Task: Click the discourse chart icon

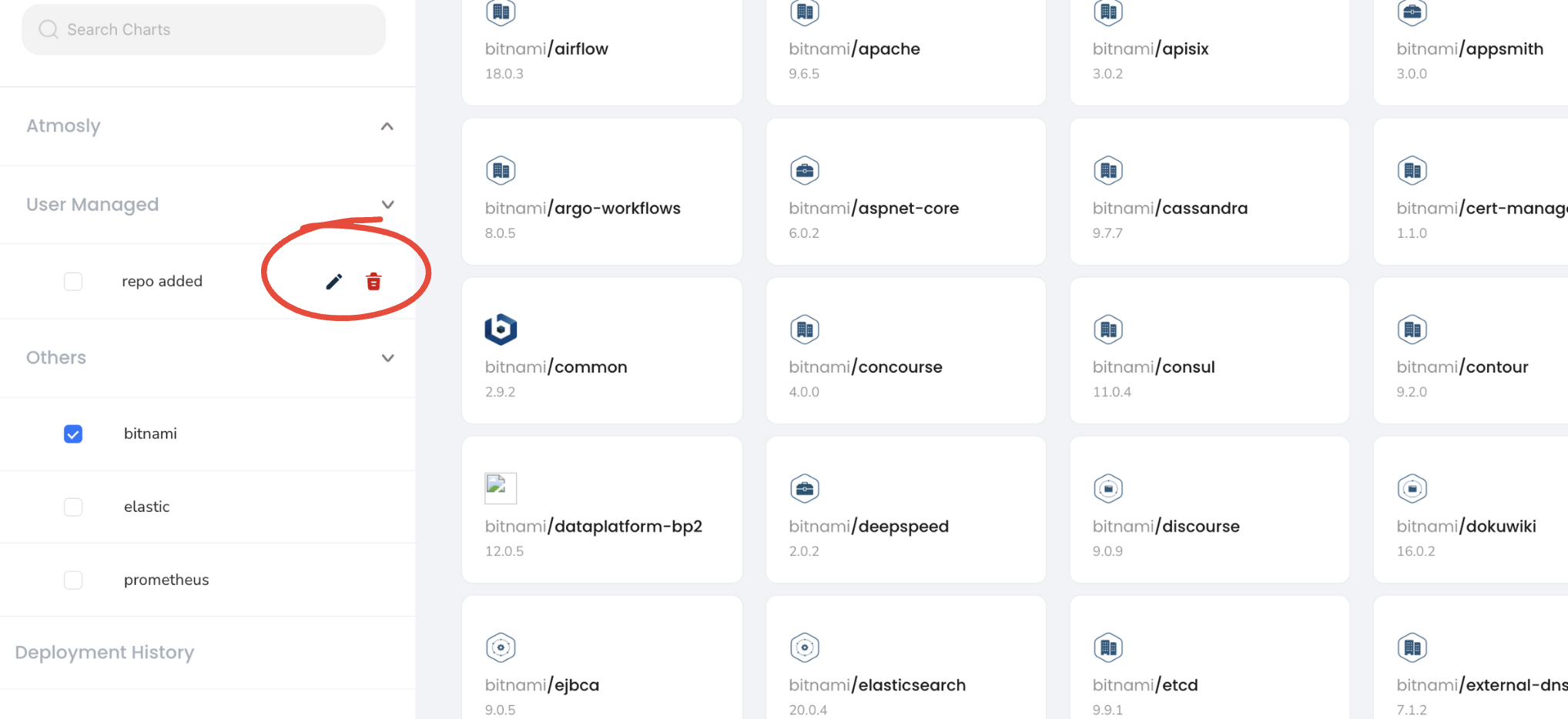Action: click(x=1108, y=488)
